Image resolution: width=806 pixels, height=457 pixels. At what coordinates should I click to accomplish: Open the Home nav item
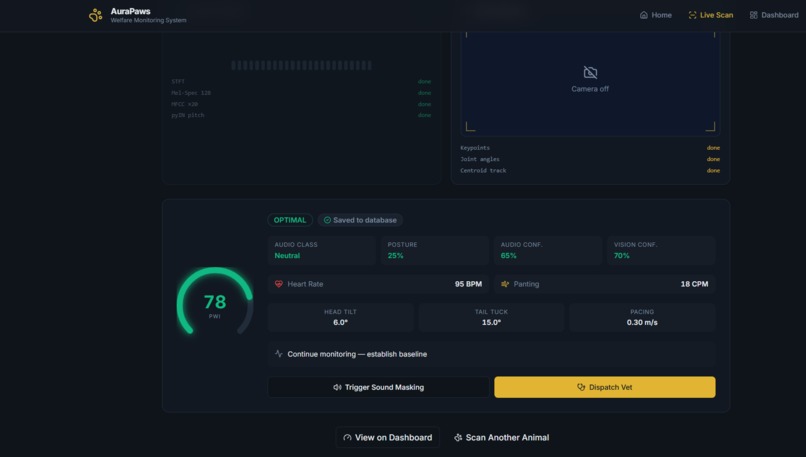(x=655, y=15)
